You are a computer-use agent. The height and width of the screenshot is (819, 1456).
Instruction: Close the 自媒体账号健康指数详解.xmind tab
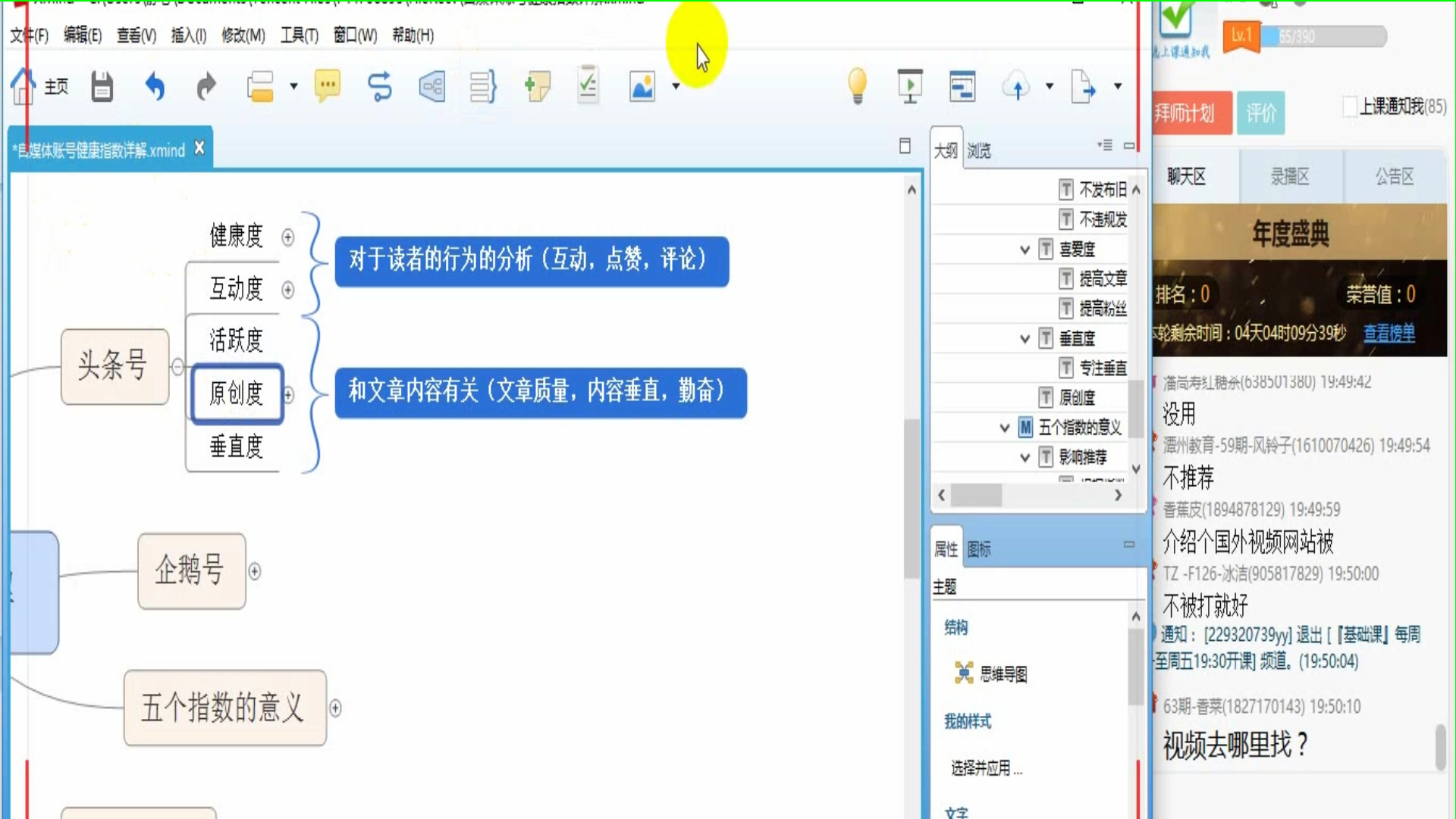tap(199, 148)
